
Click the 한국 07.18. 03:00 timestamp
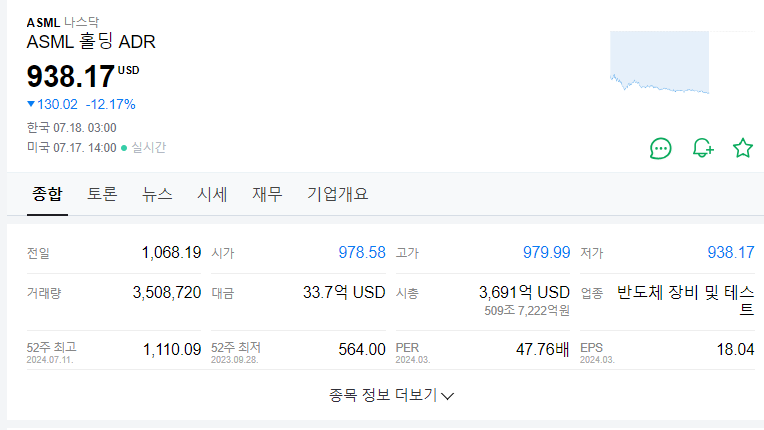pyautogui.click(x=72, y=128)
